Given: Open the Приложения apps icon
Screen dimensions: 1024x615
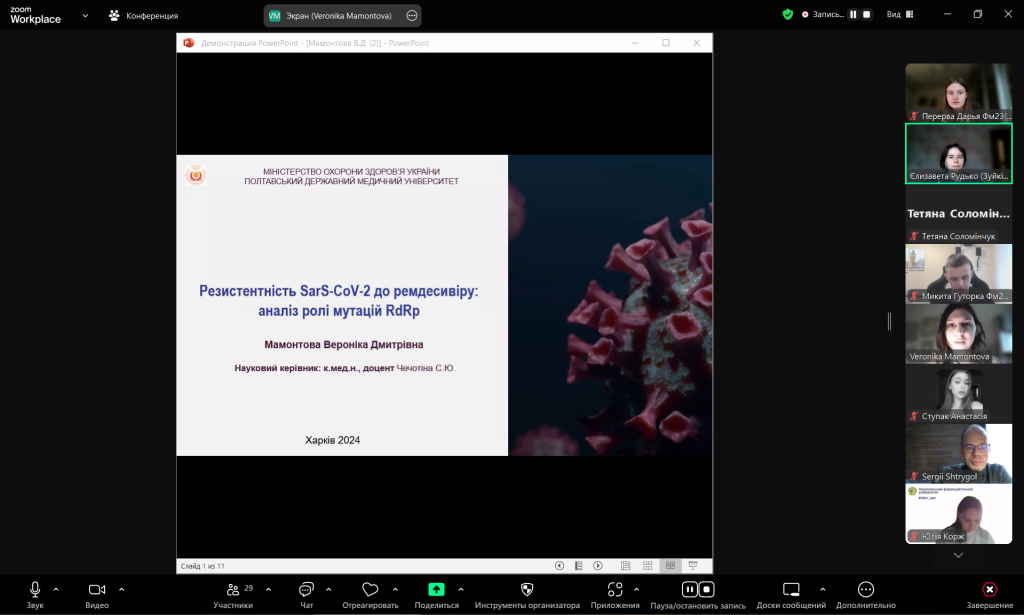Looking at the screenshot, I should coord(615,590).
